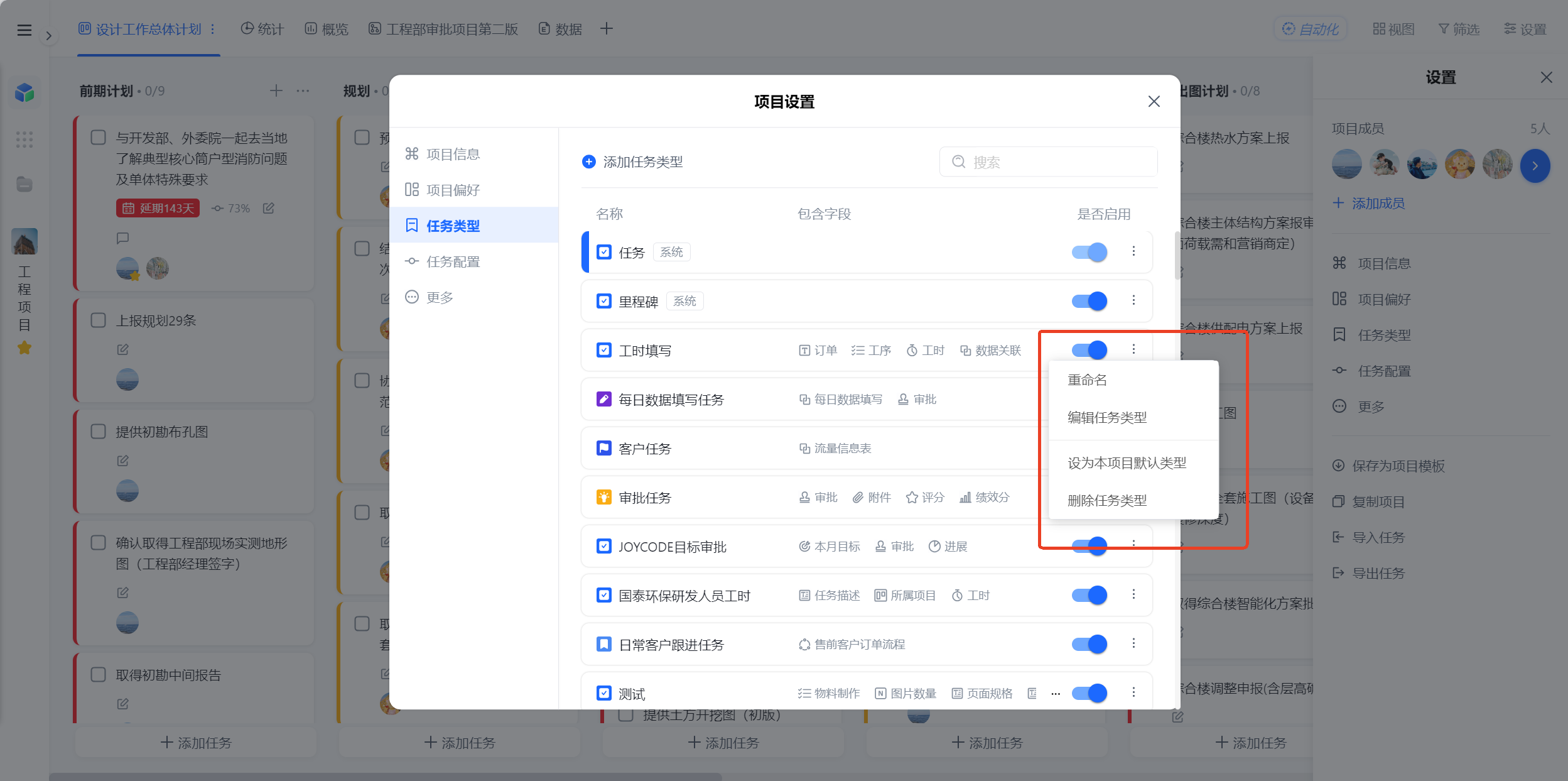
Task: Add a task to 前期计划 column header plus
Action: click(x=276, y=90)
